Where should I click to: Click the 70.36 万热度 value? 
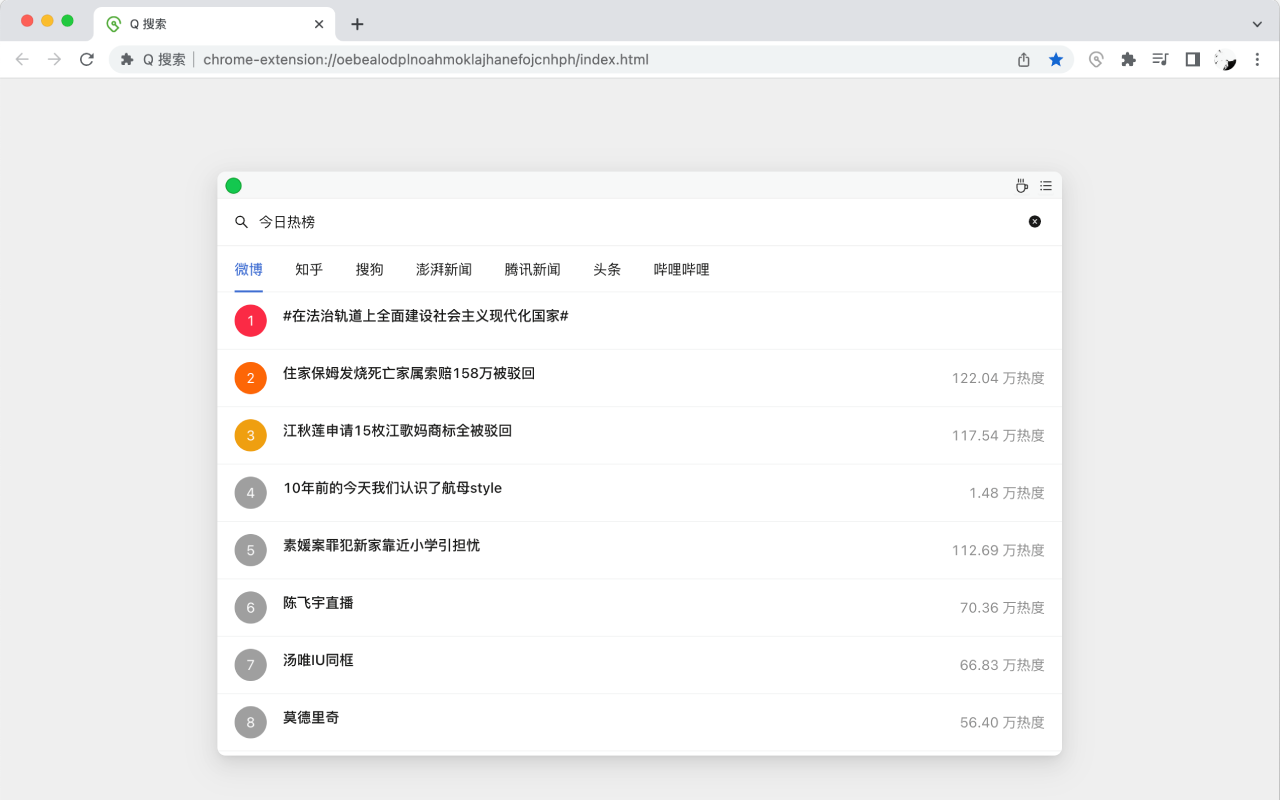pyautogui.click(x=1002, y=608)
